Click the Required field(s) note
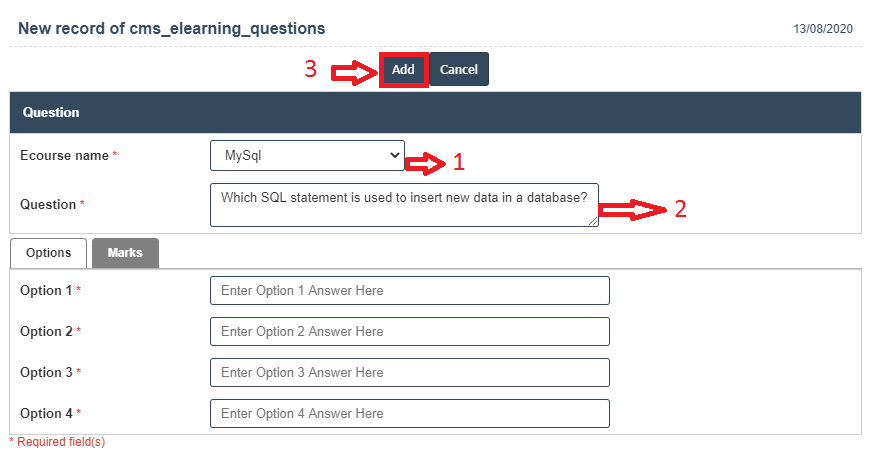 click(x=57, y=441)
